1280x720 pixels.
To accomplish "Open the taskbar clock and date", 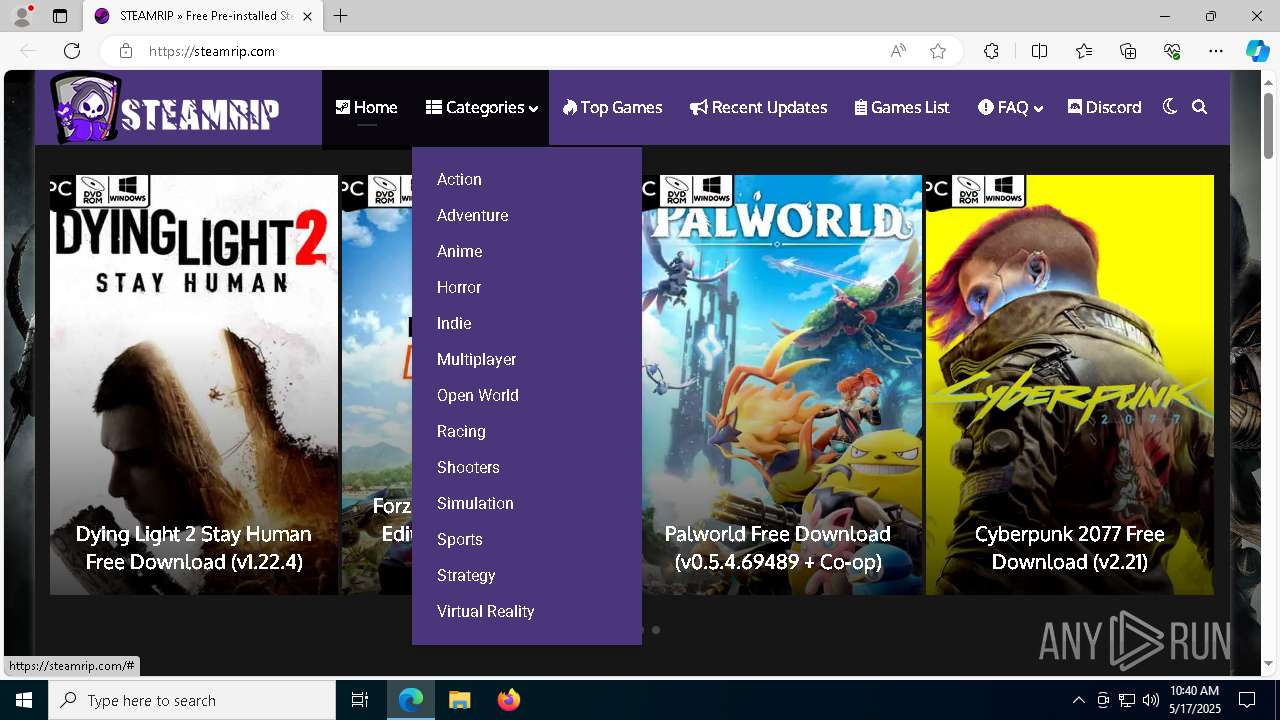I will (x=1195, y=700).
